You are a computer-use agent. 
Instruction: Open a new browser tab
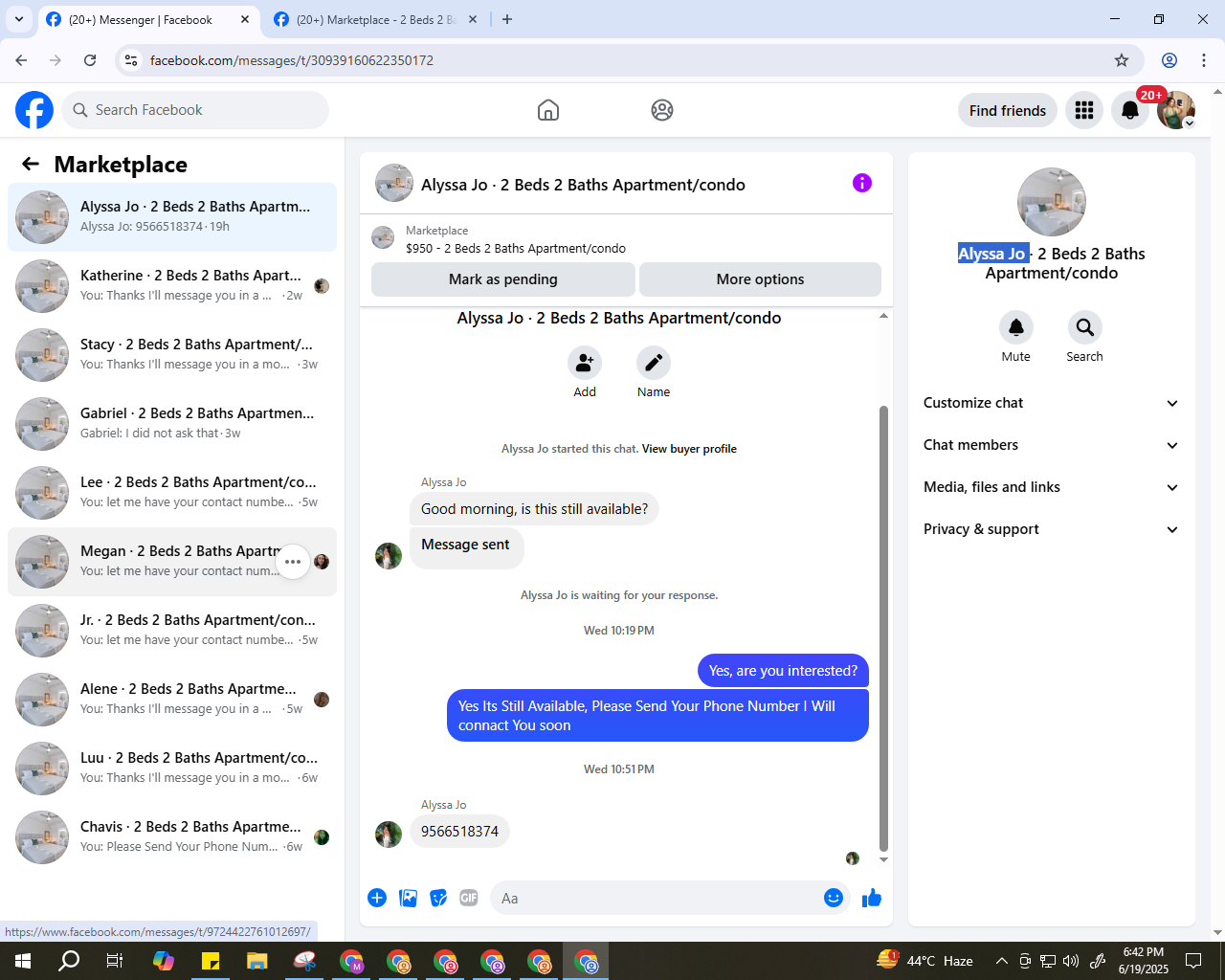coord(507,19)
